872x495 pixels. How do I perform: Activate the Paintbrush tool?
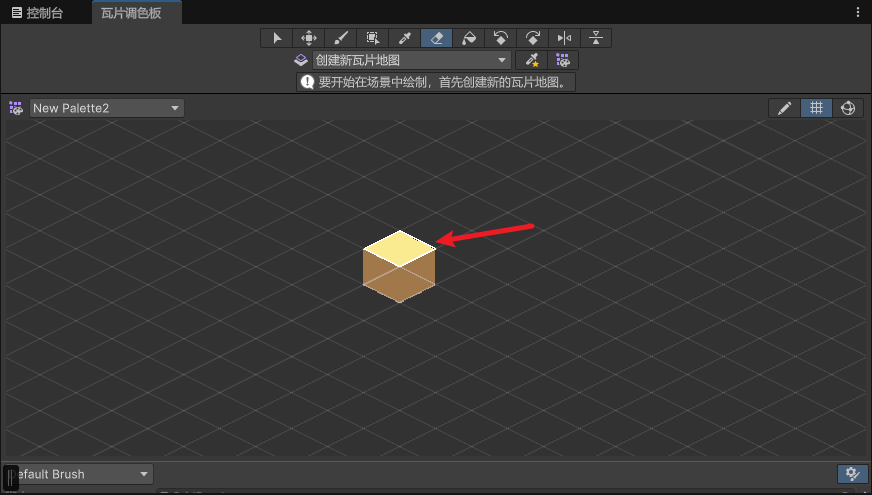pyautogui.click(x=340, y=38)
